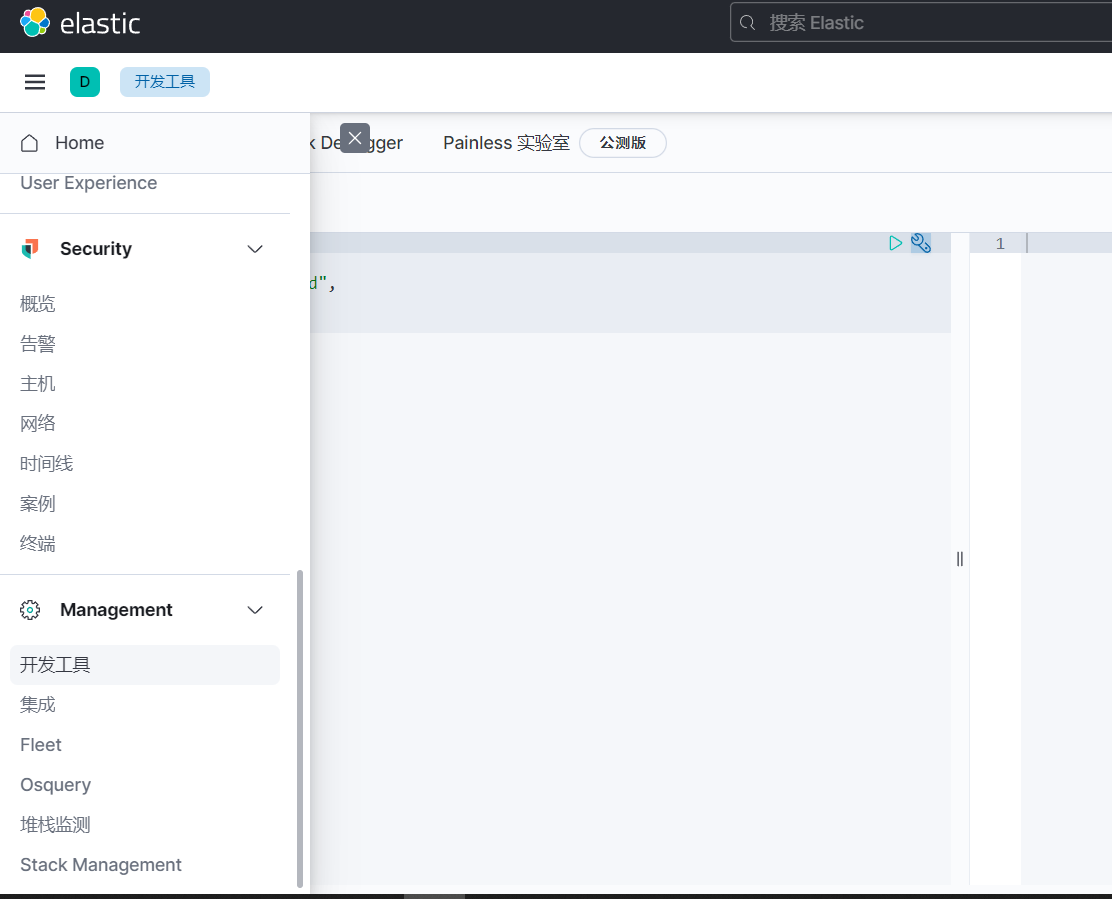
Task: Click the 开发工具 breadcrumb badge
Action: coord(165,82)
